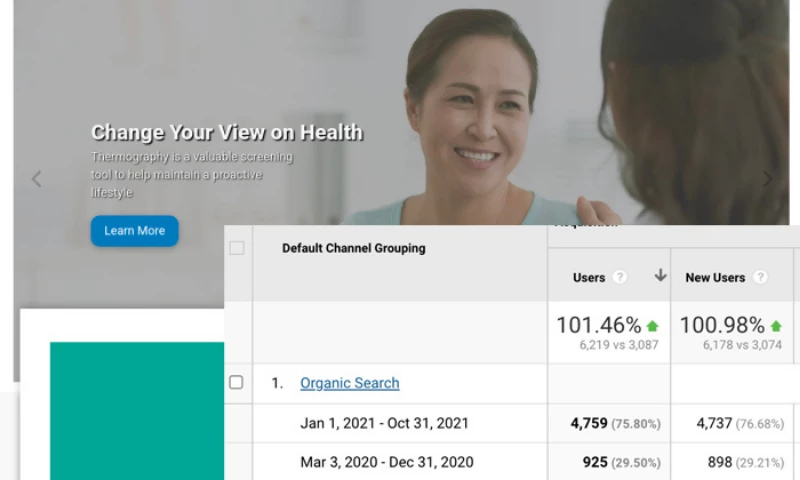The width and height of the screenshot is (800, 480).
Task: Click the Default Channel Grouping header
Action: click(353, 248)
